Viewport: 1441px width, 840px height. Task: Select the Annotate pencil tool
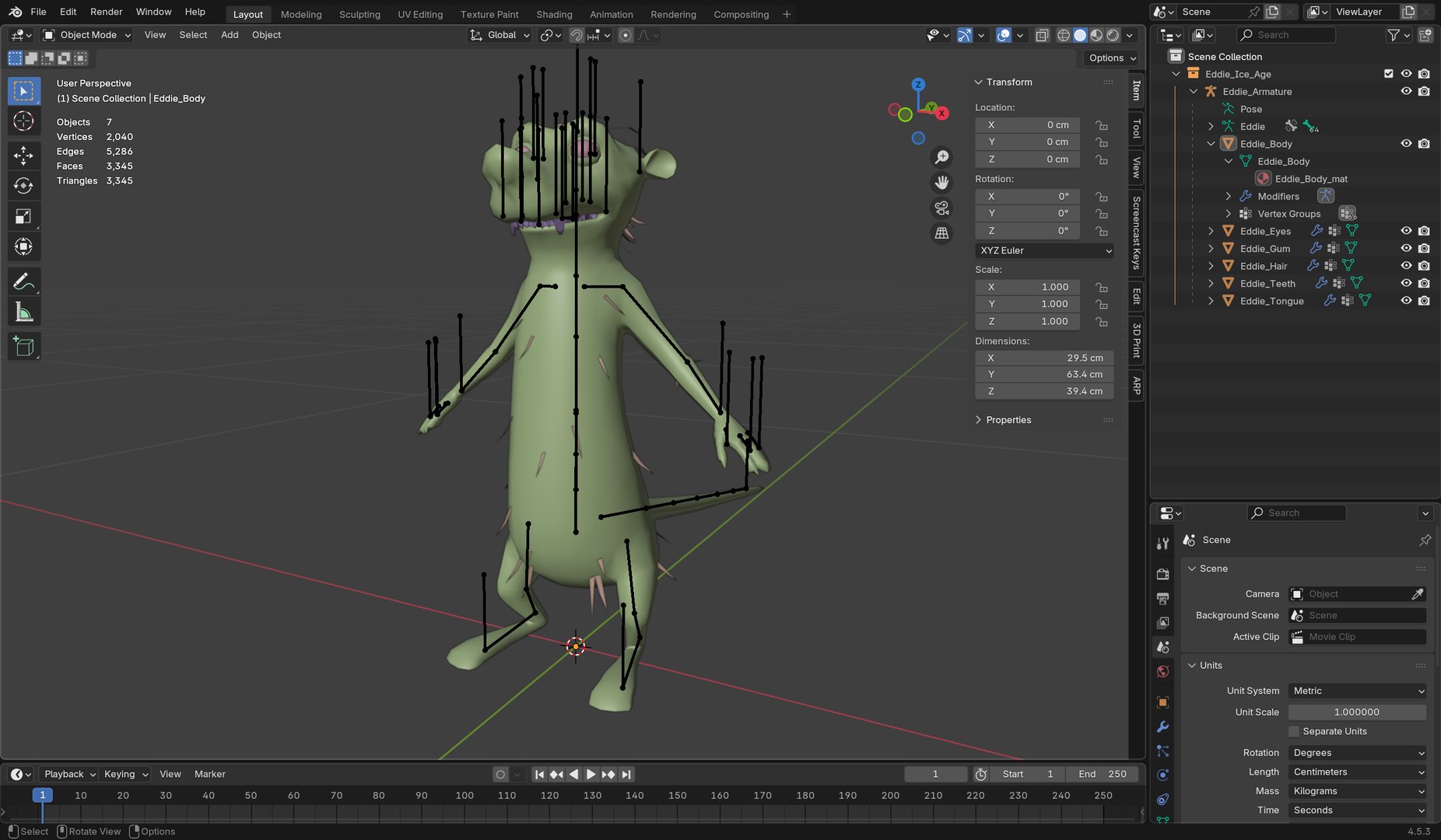pyautogui.click(x=23, y=281)
